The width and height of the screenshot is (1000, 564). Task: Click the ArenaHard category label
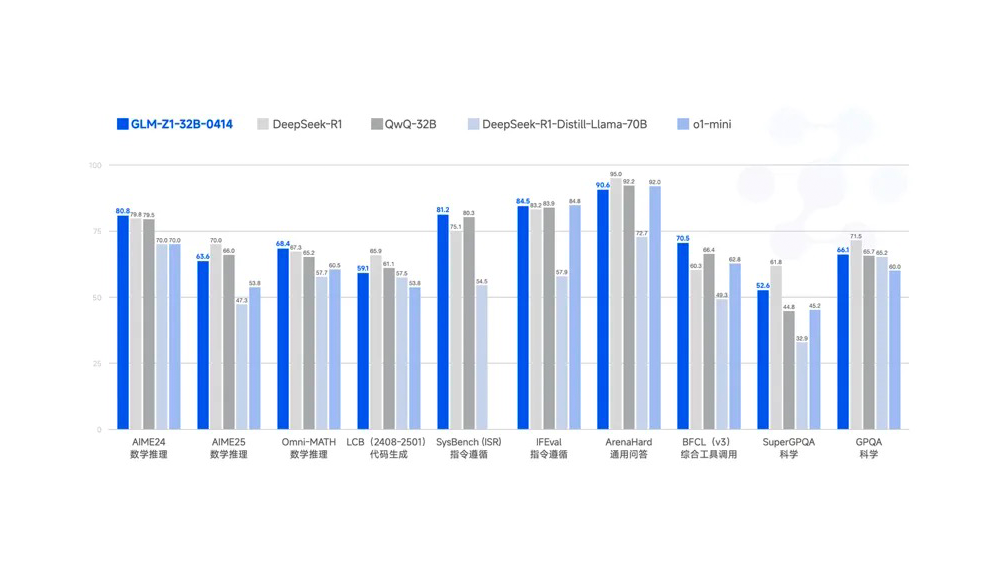pyautogui.click(x=628, y=442)
